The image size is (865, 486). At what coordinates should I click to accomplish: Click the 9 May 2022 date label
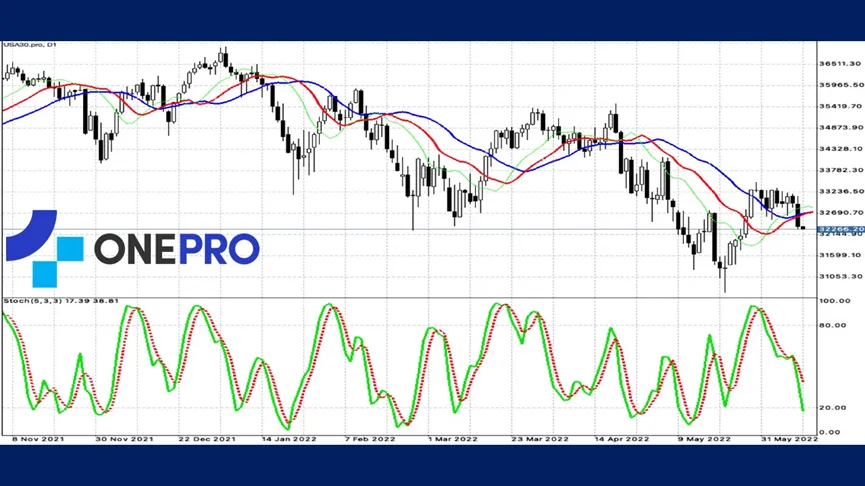click(x=704, y=439)
